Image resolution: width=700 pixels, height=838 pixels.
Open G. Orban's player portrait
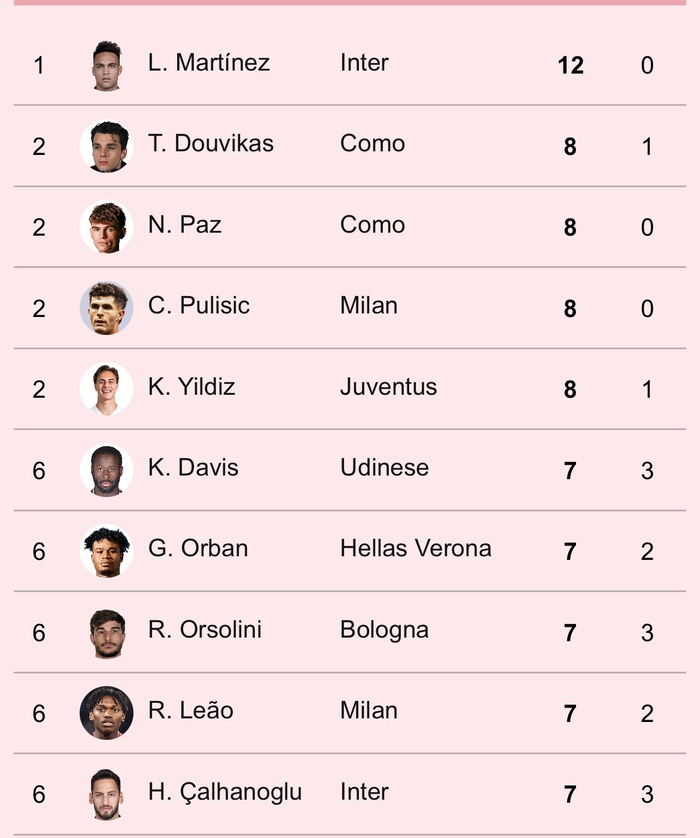(106, 551)
